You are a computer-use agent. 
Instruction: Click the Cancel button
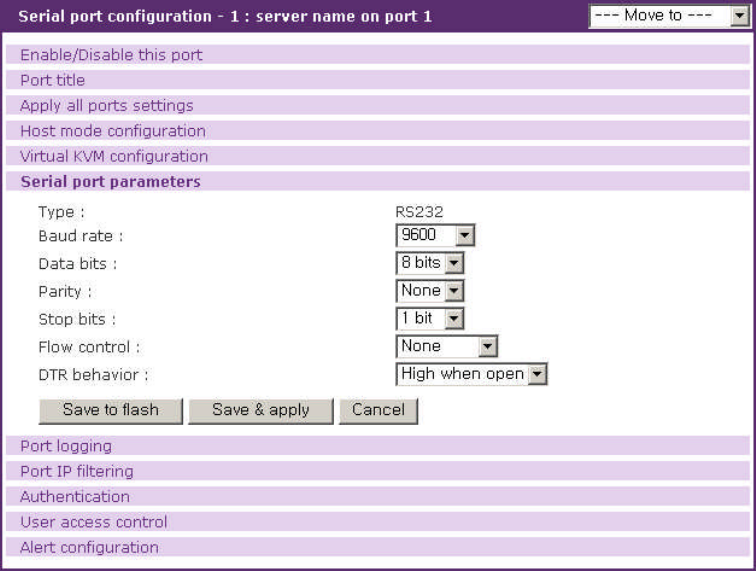coord(378,410)
